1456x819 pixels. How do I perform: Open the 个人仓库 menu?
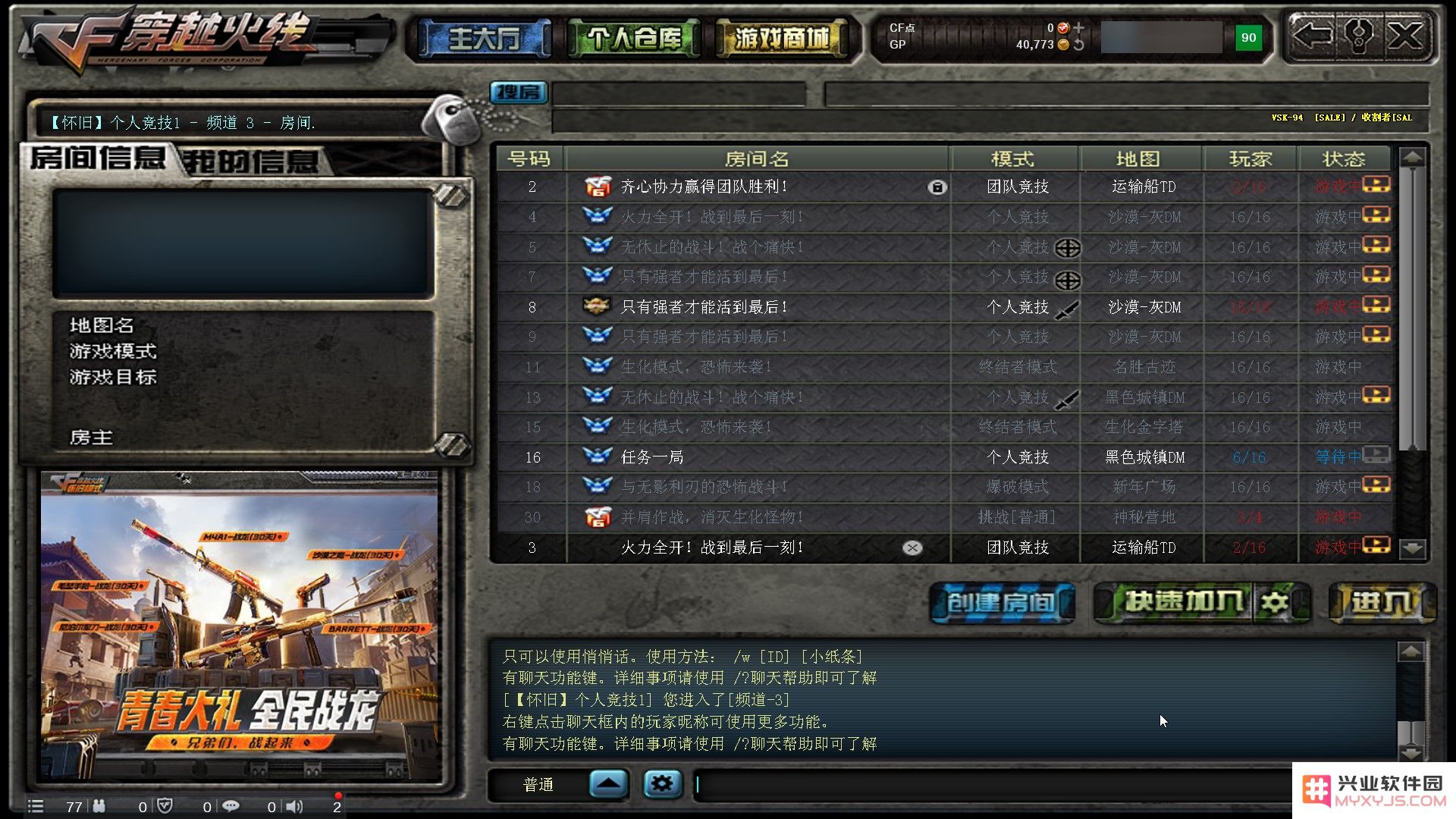coord(633,38)
